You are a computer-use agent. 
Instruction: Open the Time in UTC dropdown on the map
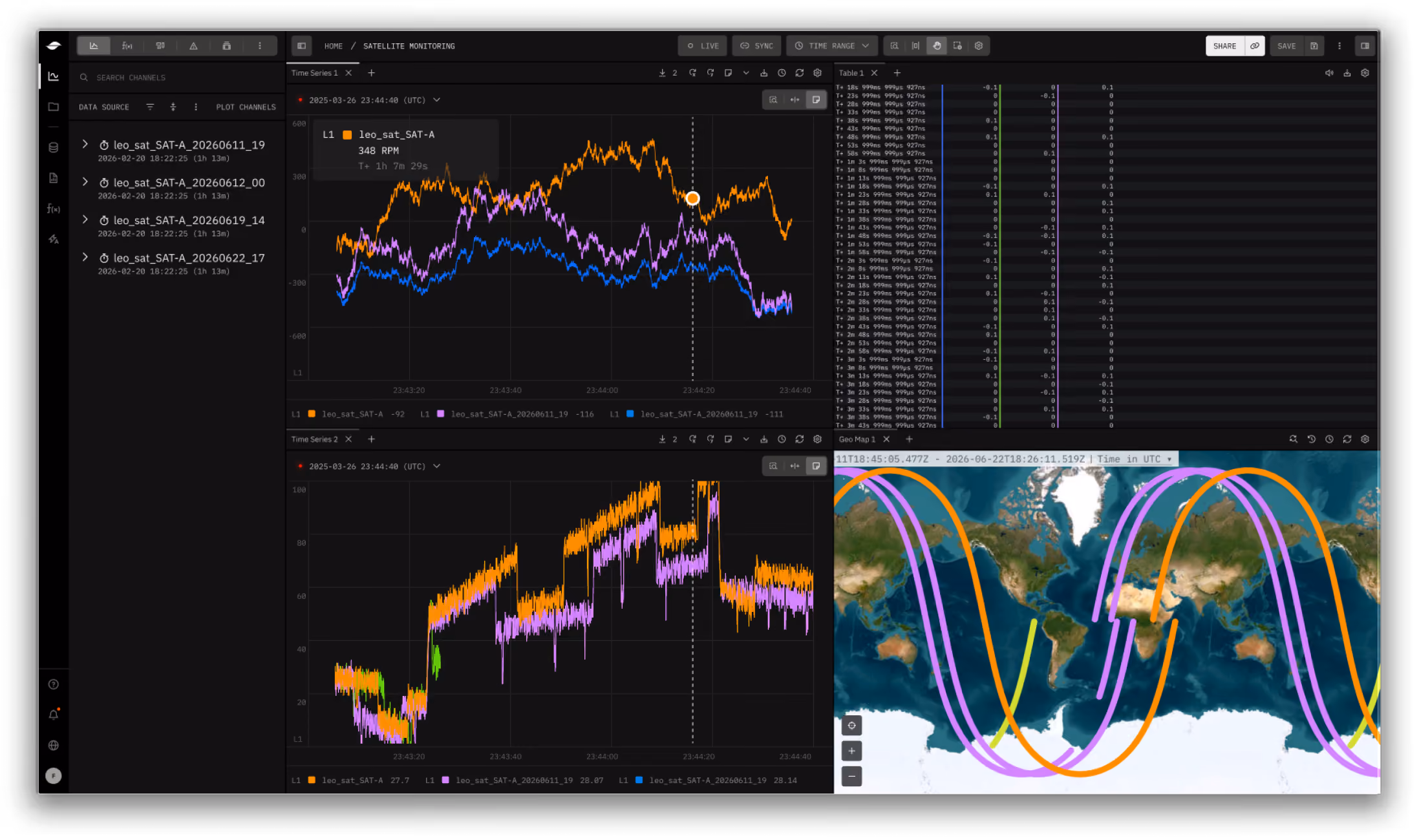coord(1135,459)
